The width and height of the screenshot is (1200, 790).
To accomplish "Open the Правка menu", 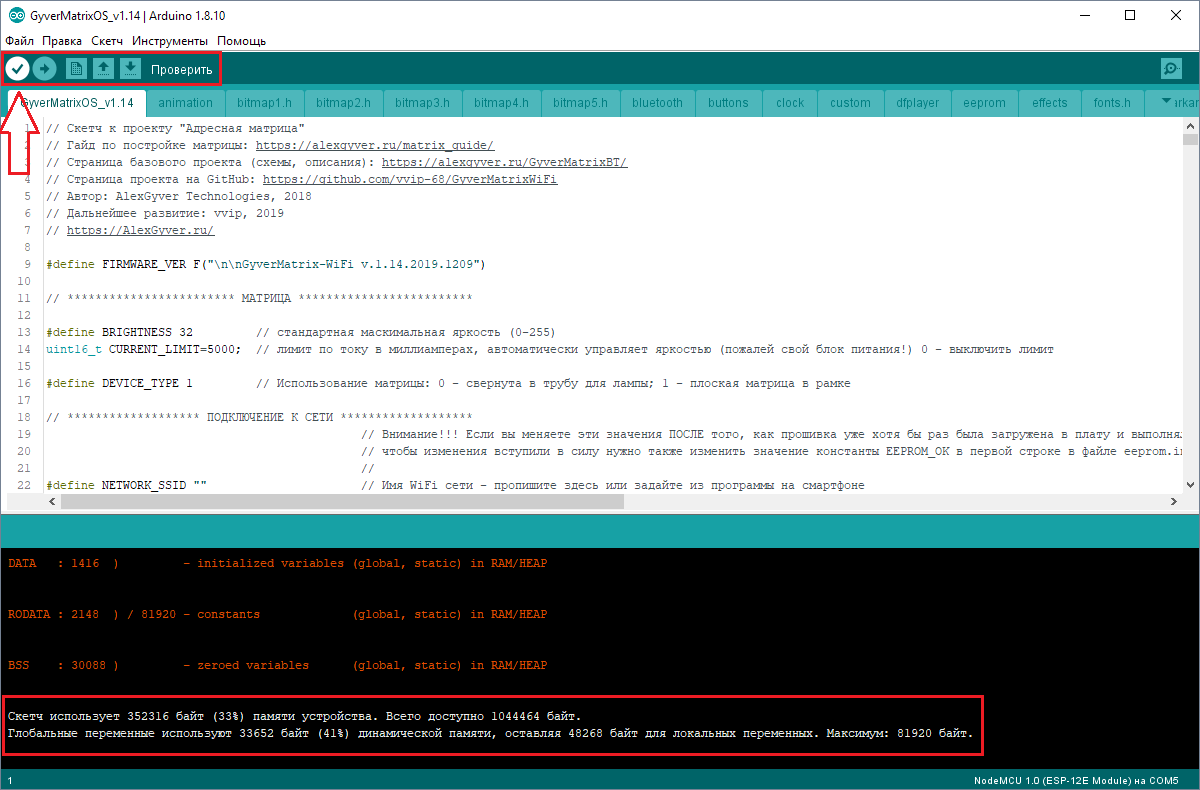I will click(x=62, y=41).
